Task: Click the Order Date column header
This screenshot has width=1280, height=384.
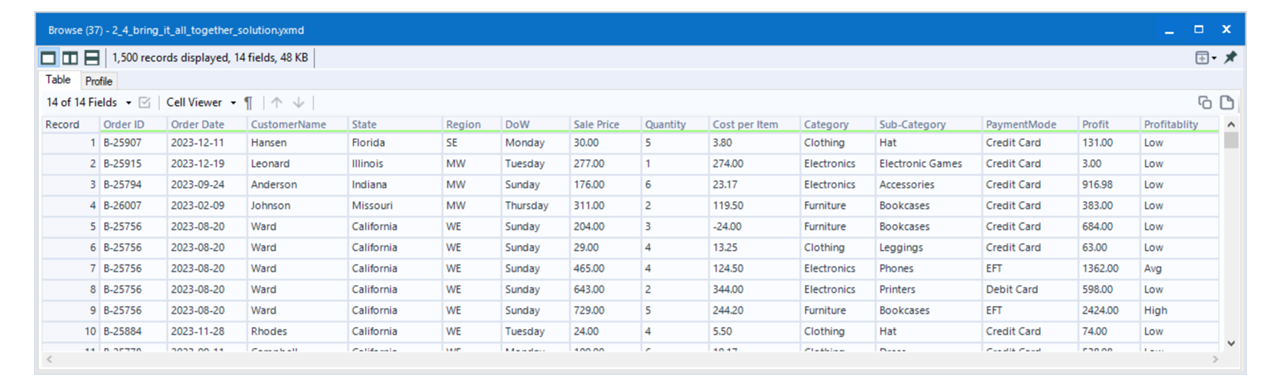Action: (x=206, y=124)
